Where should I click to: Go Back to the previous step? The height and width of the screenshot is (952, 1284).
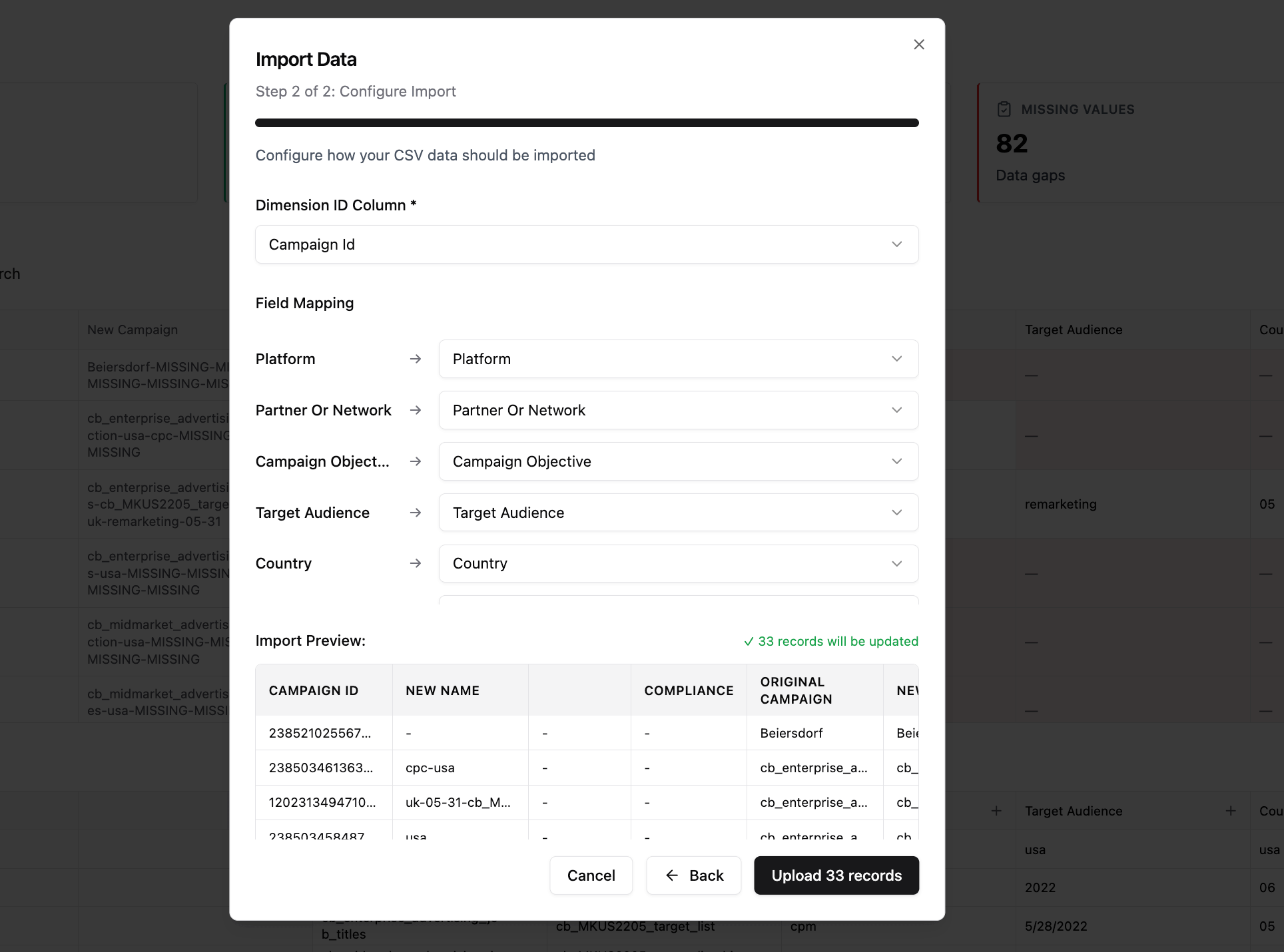tap(693, 875)
